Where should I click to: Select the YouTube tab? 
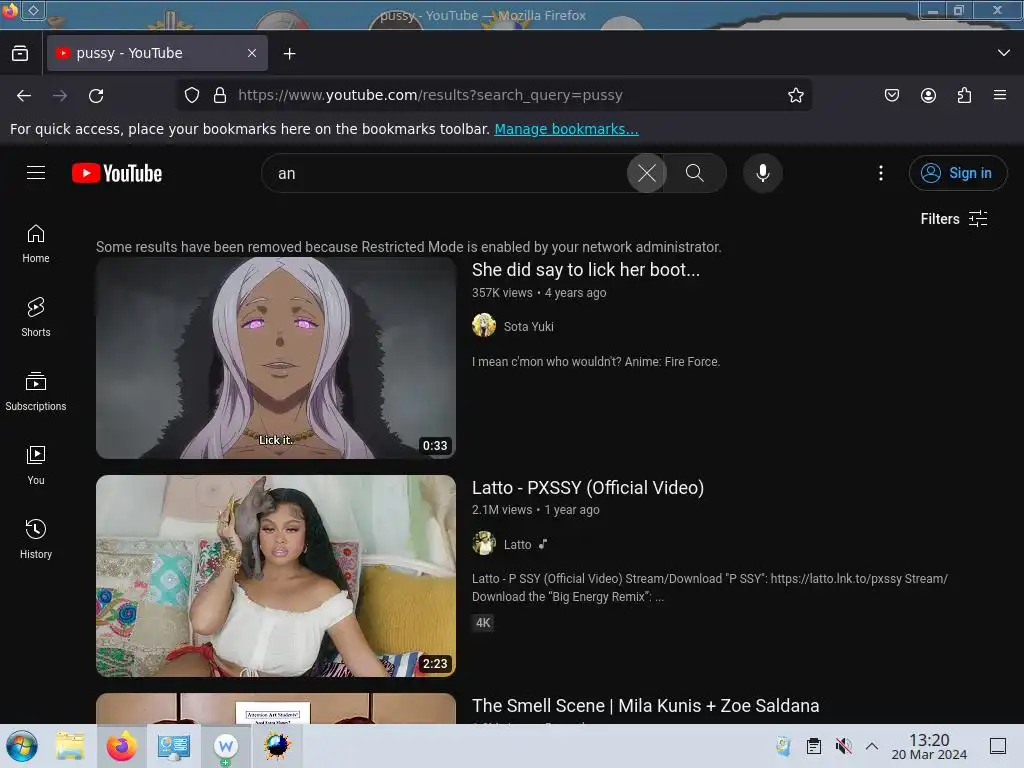[x=157, y=53]
